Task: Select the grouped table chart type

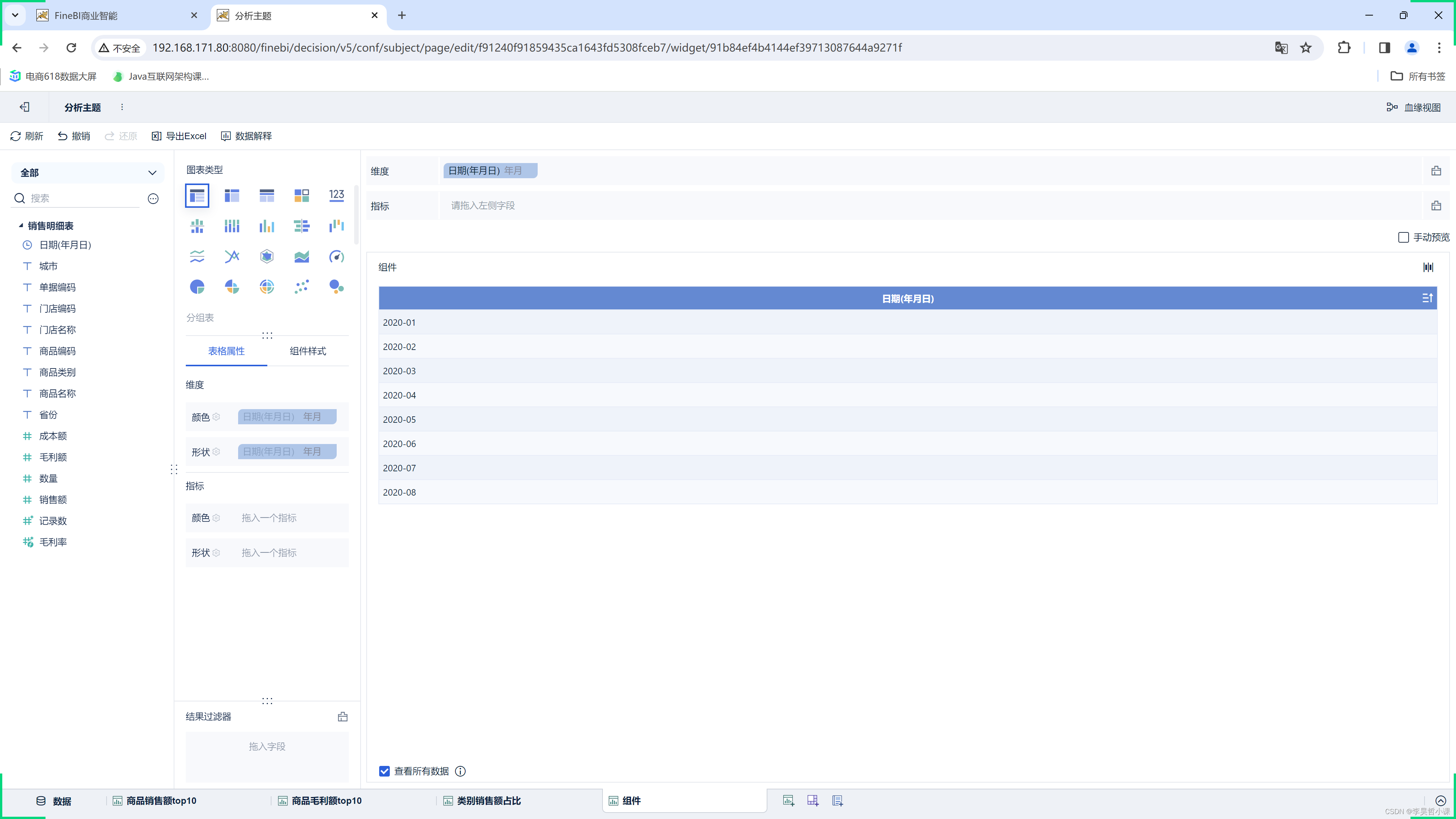Action: coord(197,196)
